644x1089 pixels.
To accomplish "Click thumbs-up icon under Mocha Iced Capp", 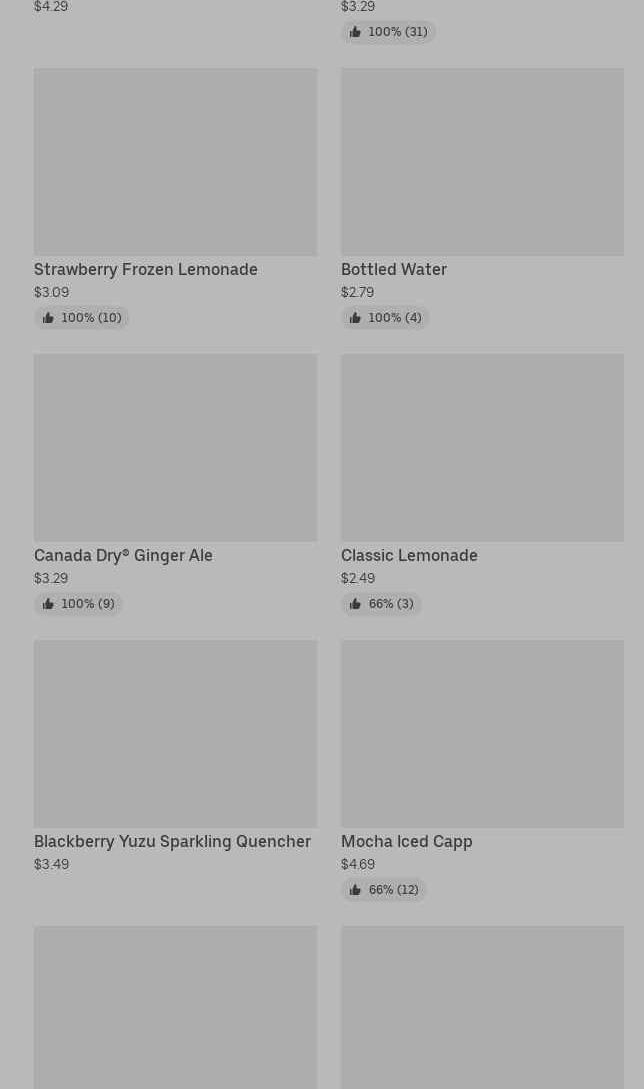I will (x=355, y=890).
